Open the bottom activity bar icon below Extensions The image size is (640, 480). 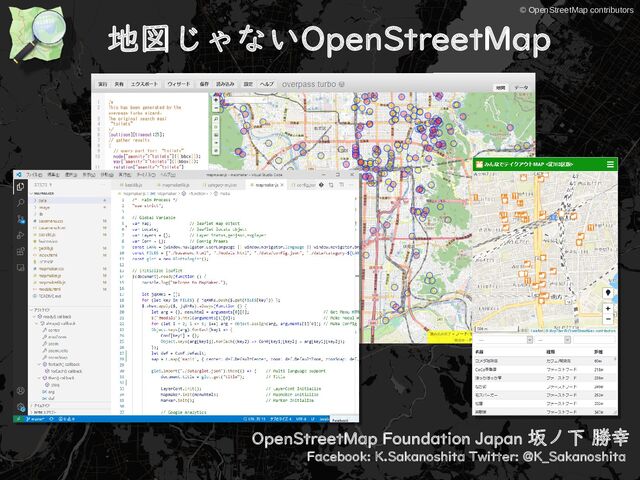tap(20, 268)
